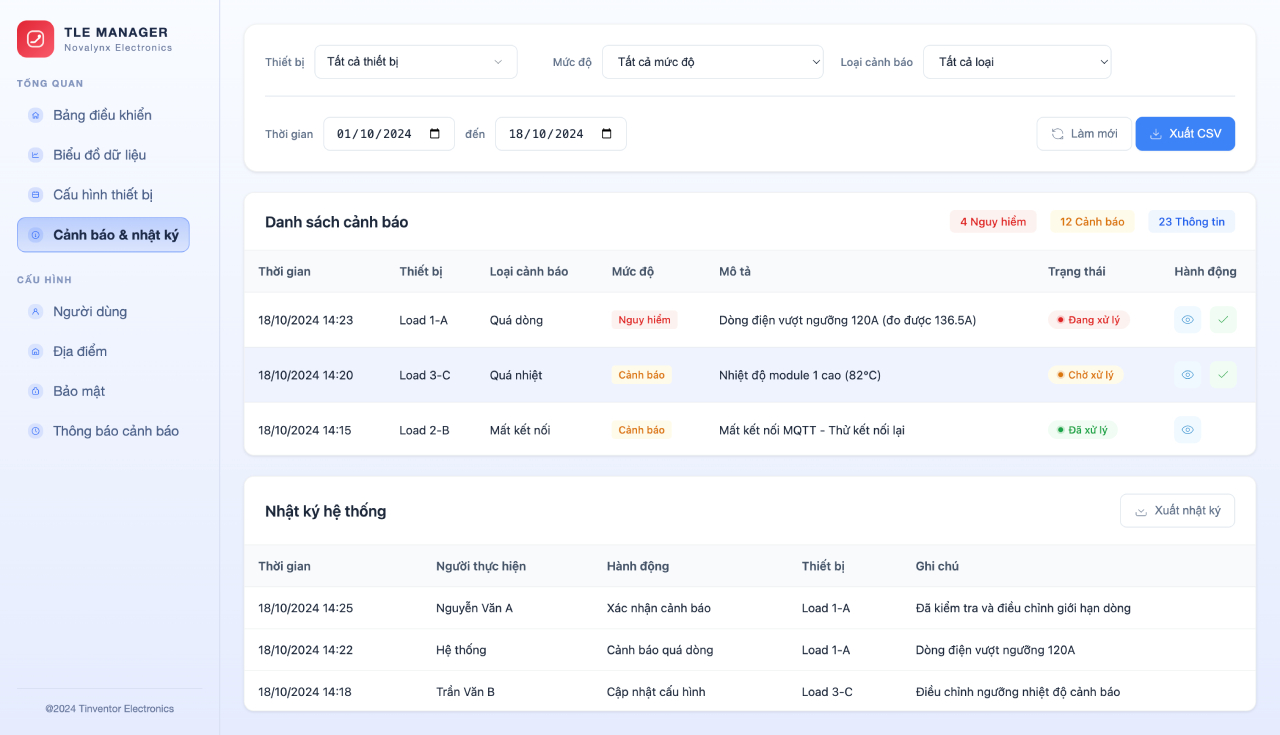The height and width of the screenshot is (735, 1280).
Task: View details of the Load 1-A alert
Action: click(1187, 320)
